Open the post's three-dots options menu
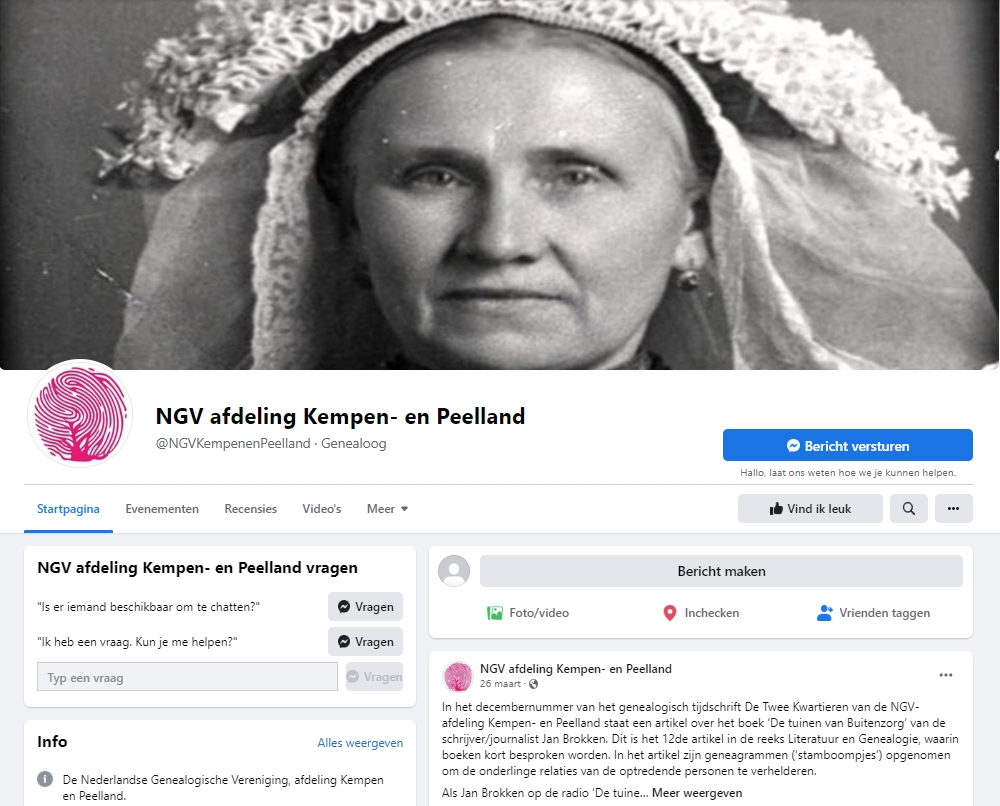This screenshot has height=806, width=1000. 946,675
